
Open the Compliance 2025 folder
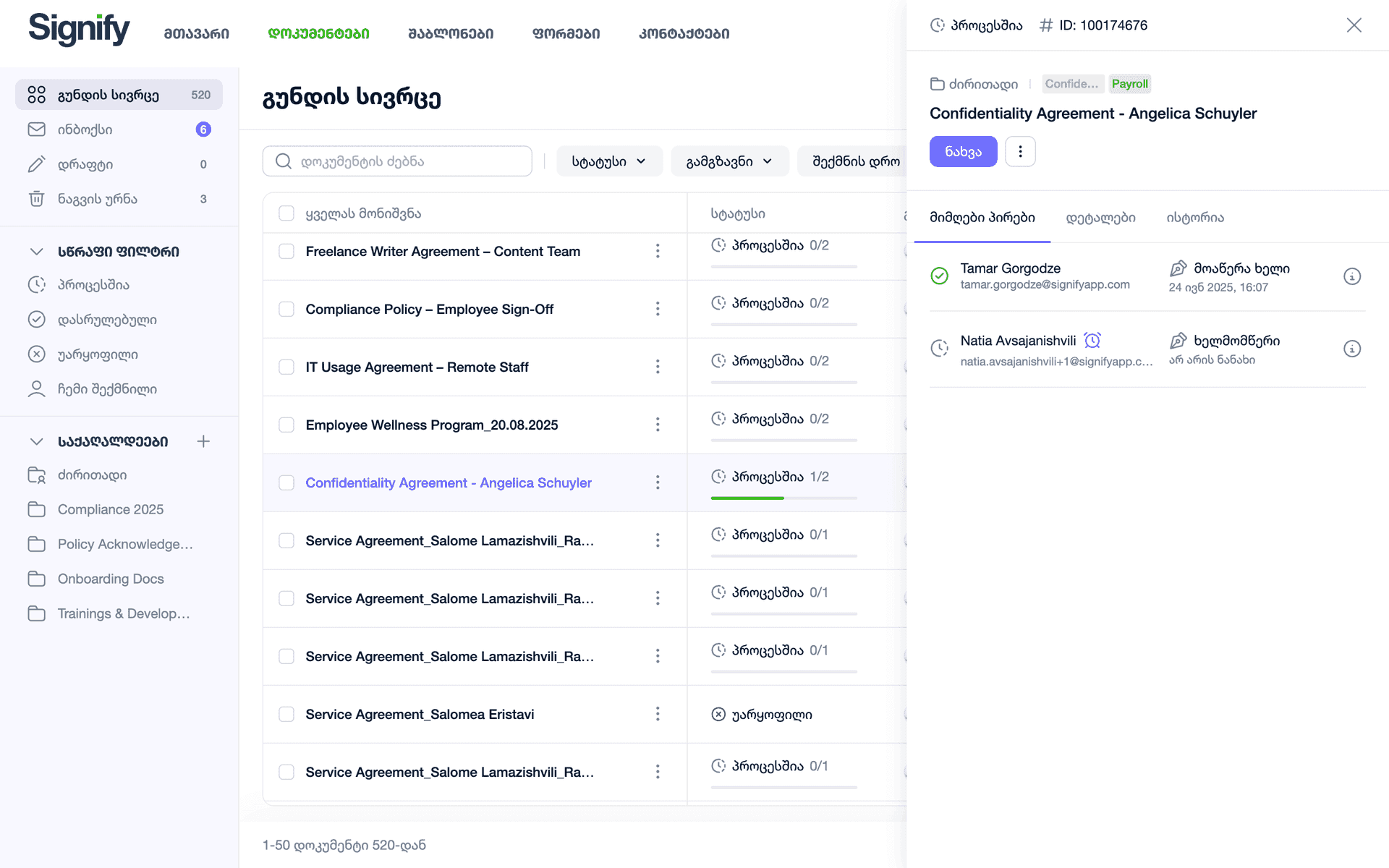[x=111, y=509]
